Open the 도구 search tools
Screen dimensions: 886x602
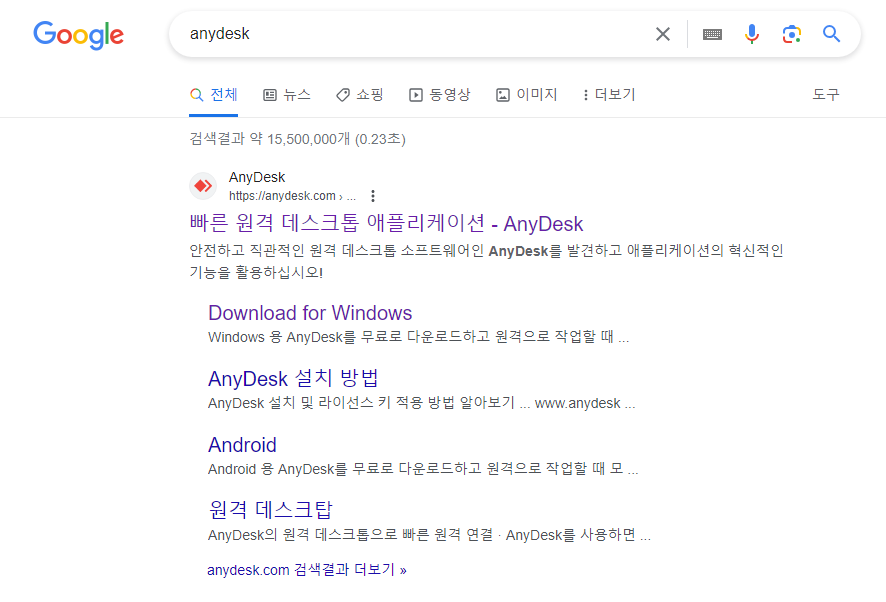point(826,94)
